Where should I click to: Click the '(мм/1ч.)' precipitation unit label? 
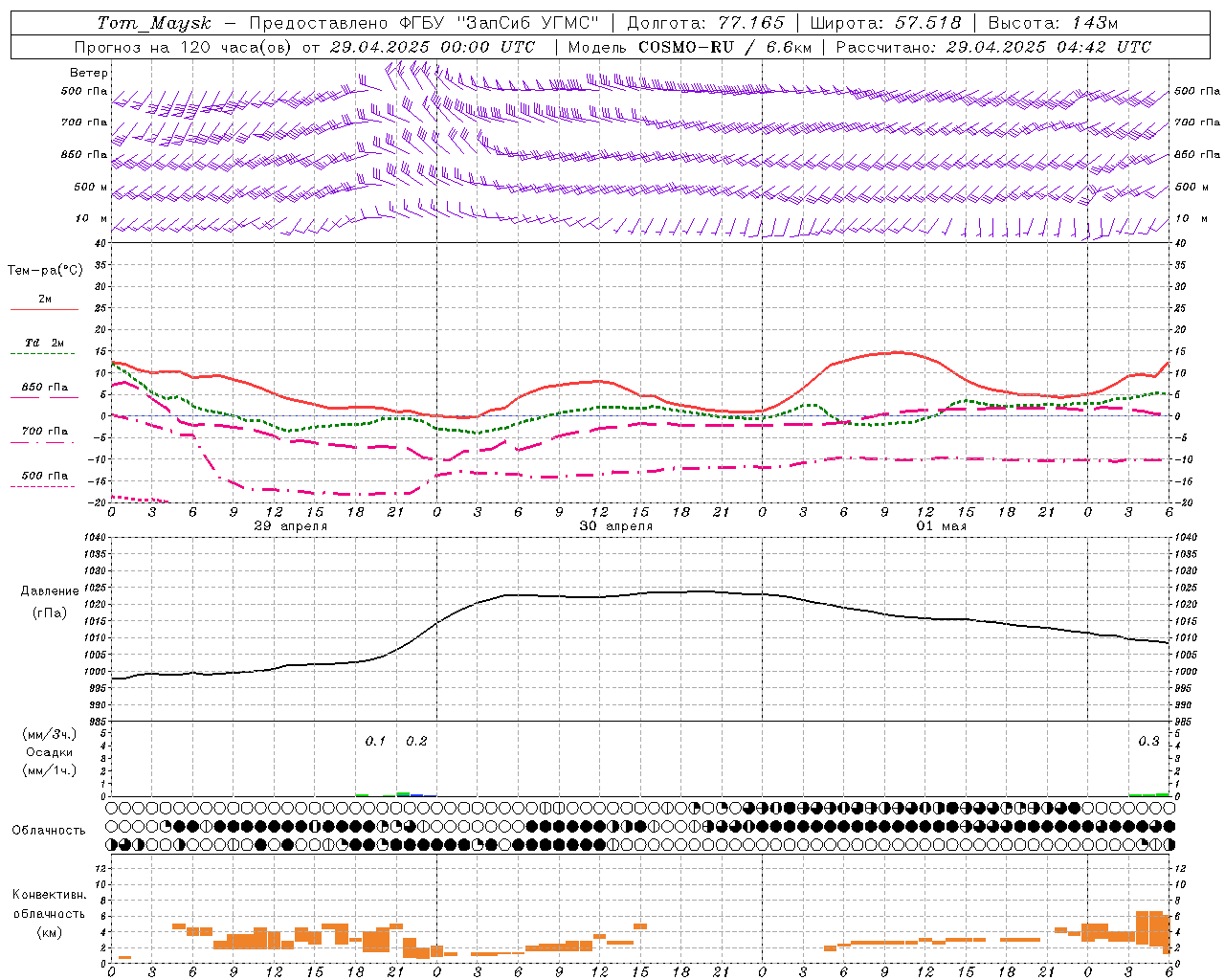click(50, 770)
